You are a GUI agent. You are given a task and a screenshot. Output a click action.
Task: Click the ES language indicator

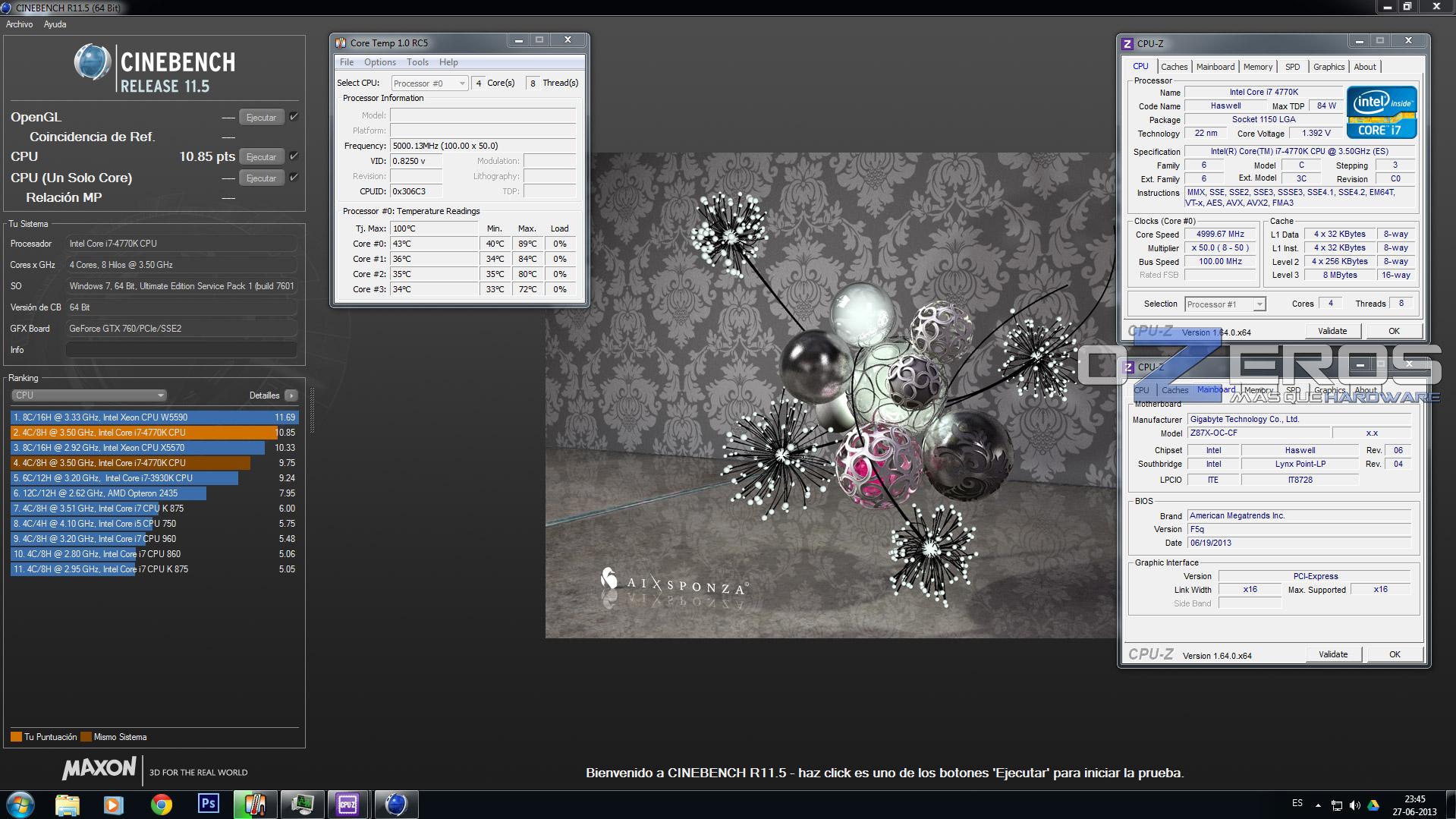pos(1297,803)
